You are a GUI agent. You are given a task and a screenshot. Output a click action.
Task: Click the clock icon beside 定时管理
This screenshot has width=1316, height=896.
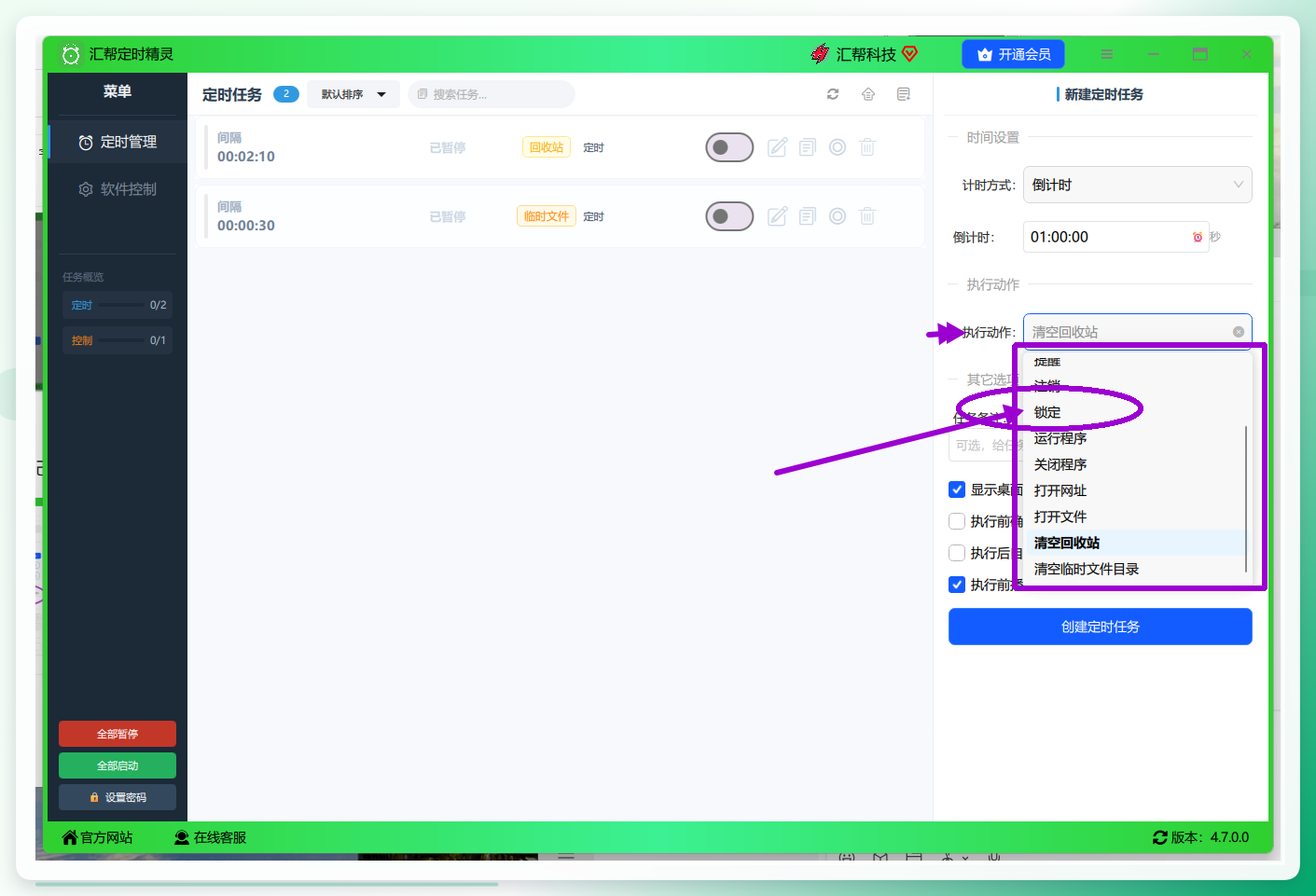tap(86, 143)
